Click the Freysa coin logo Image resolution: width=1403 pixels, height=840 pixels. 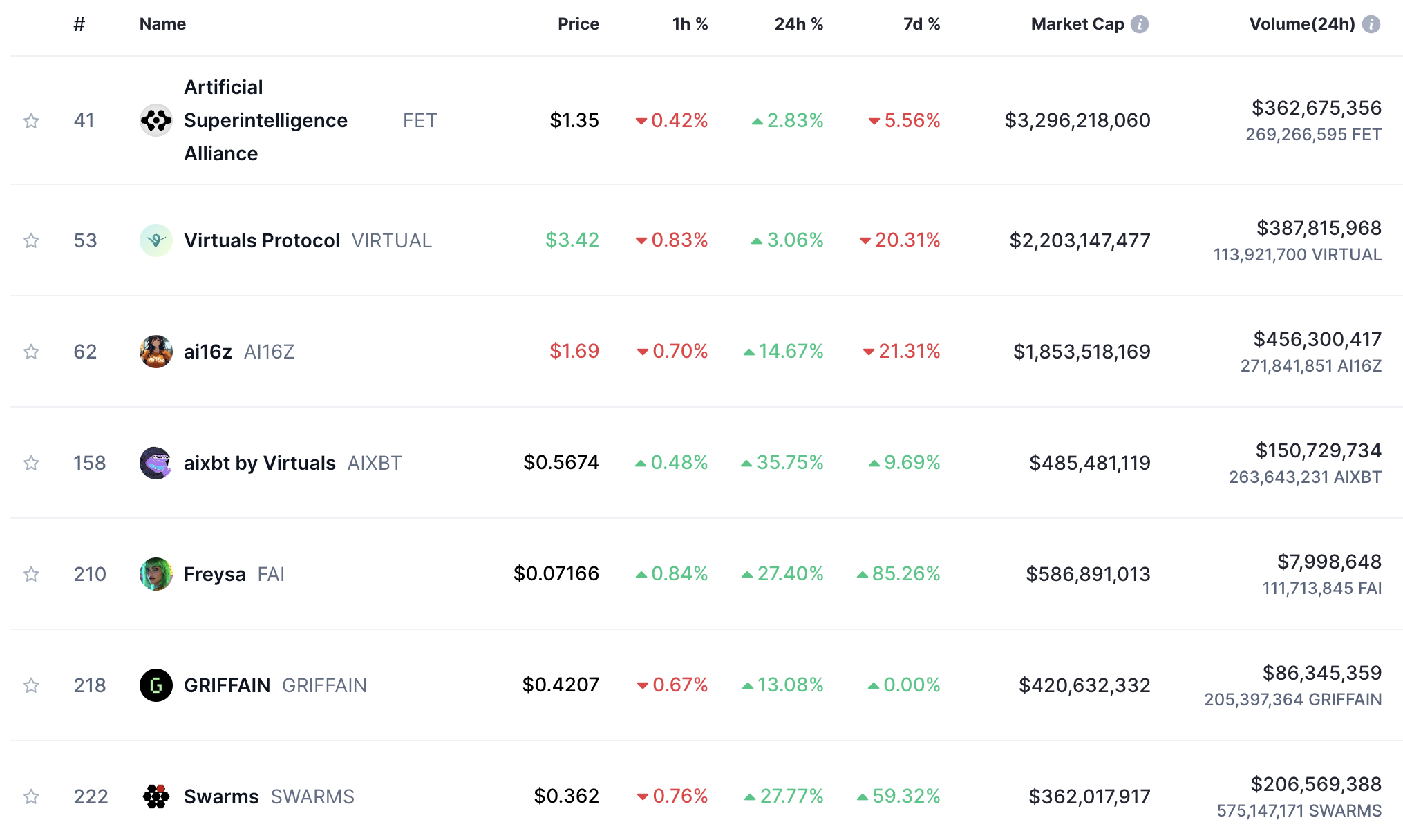[x=156, y=573]
